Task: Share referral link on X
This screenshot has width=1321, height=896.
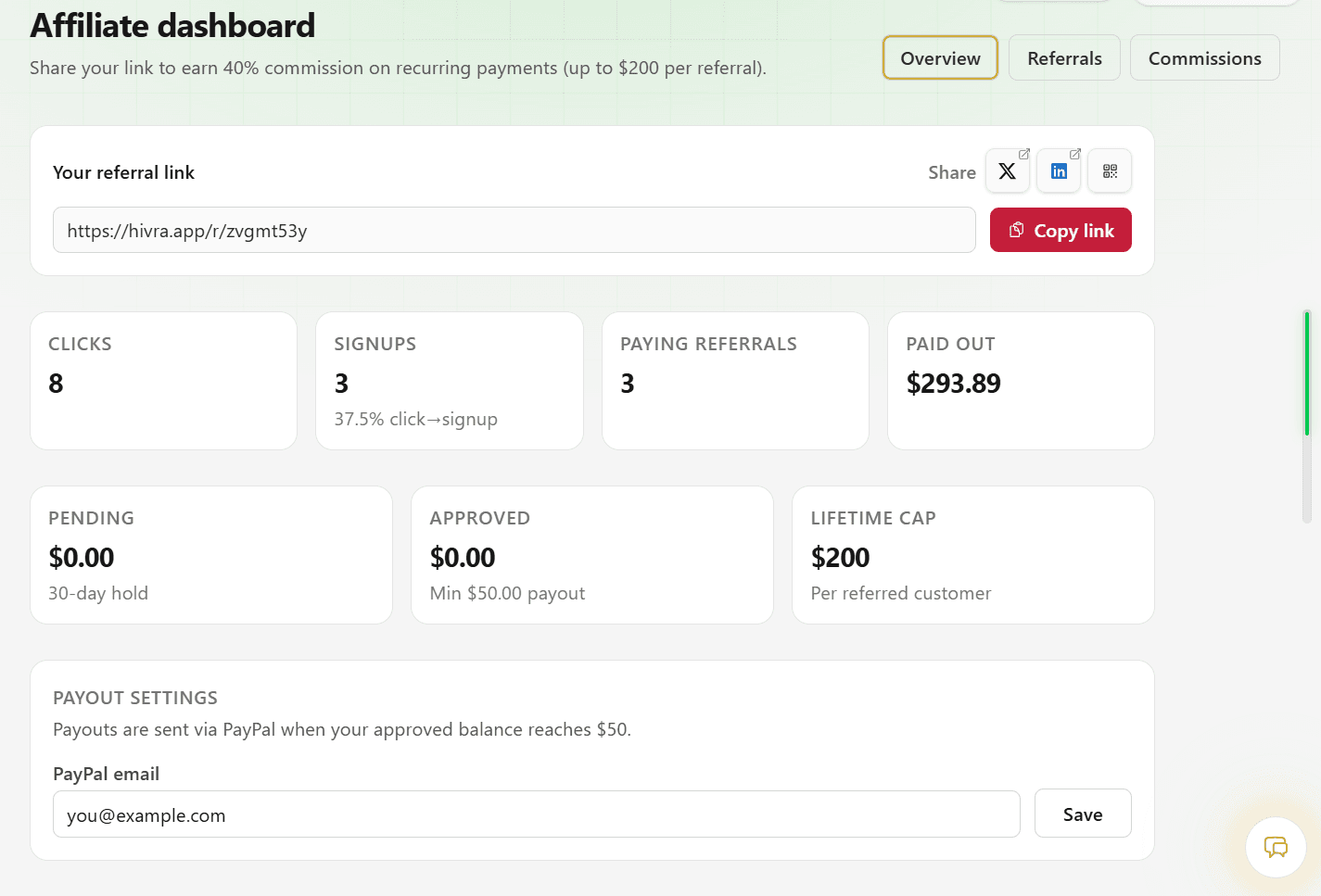Action: click(x=1008, y=171)
